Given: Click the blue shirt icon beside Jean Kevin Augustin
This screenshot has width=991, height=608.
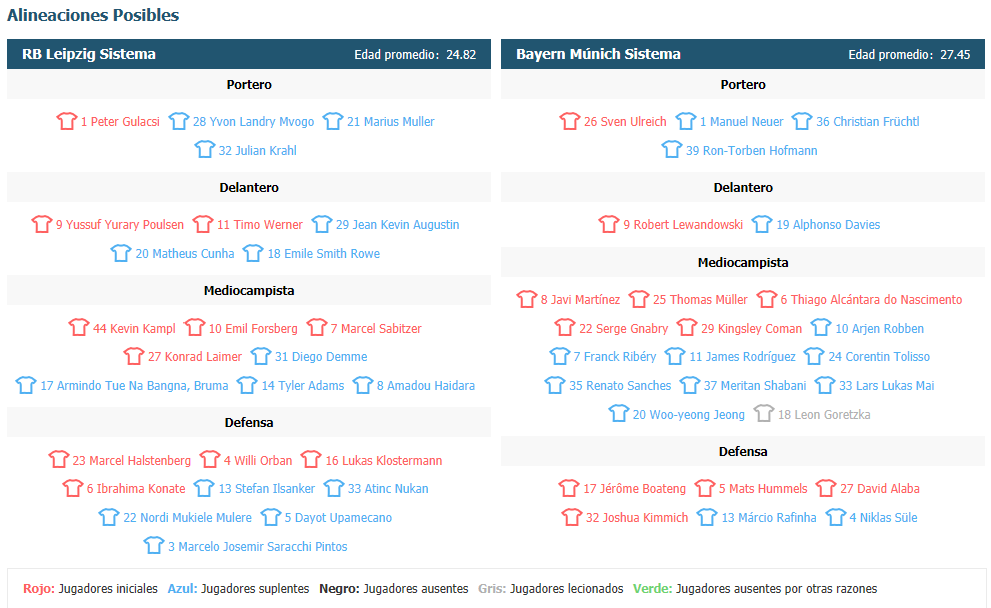Looking at the screenshot, I should click(x=322, y=224).
